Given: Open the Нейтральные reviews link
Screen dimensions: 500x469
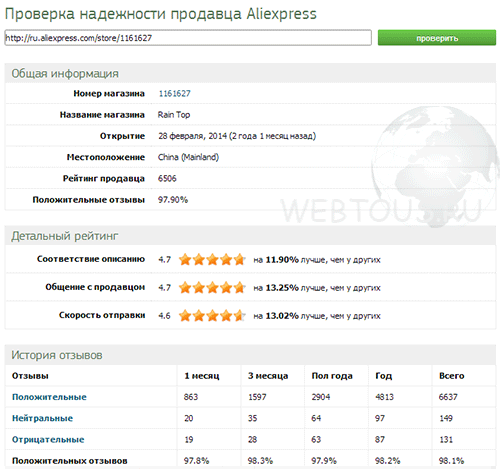Looking at the screenshot, I should point(42,418).
